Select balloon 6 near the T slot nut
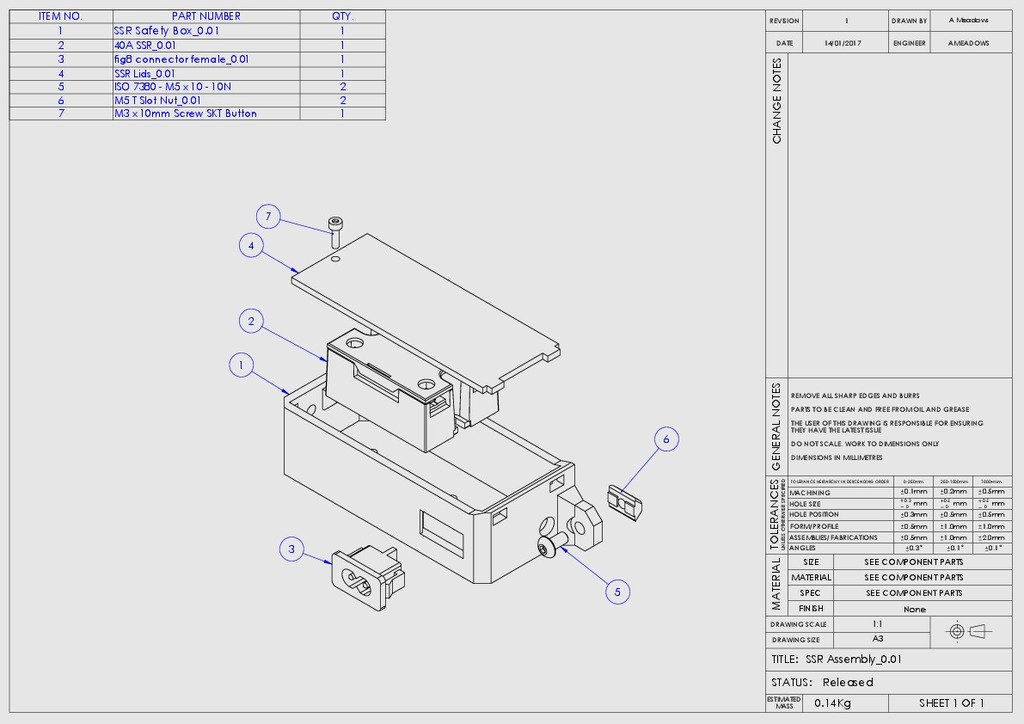Viewport: 1024px width, 724px height. point(666,438)
